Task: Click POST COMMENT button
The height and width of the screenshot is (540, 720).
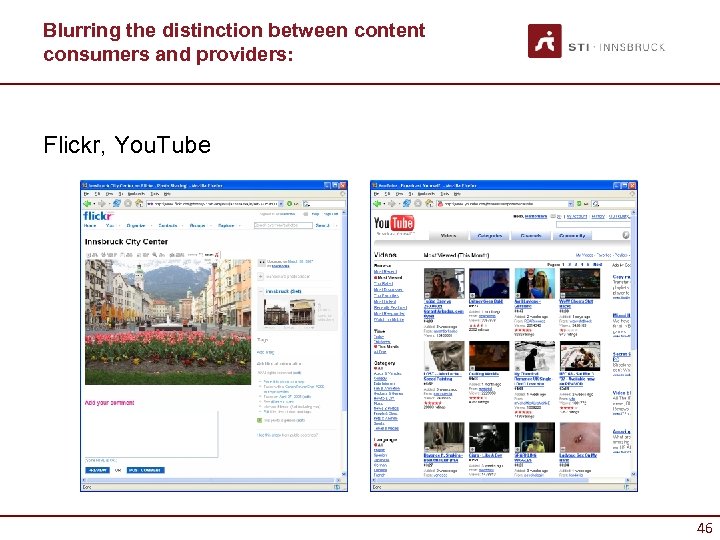Action: pos(146,470)
